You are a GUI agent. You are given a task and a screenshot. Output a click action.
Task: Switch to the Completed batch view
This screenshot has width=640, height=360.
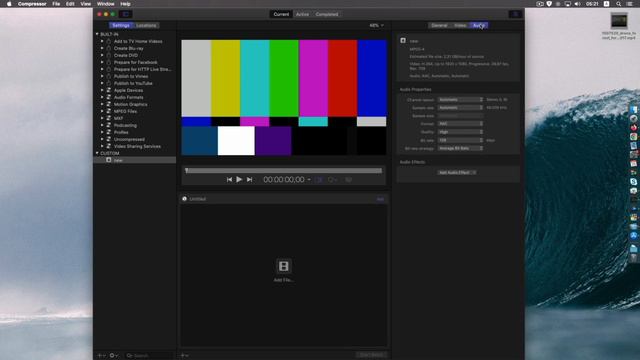click(x=327, y=14)
